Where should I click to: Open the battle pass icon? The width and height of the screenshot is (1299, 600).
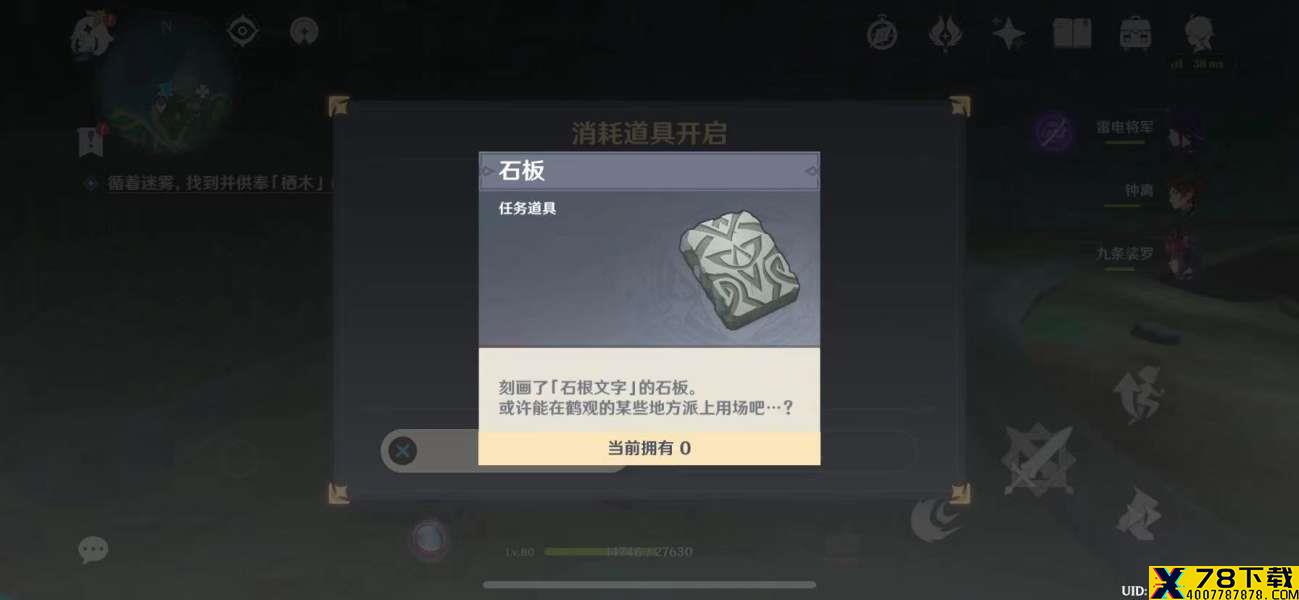click(945, 34)
